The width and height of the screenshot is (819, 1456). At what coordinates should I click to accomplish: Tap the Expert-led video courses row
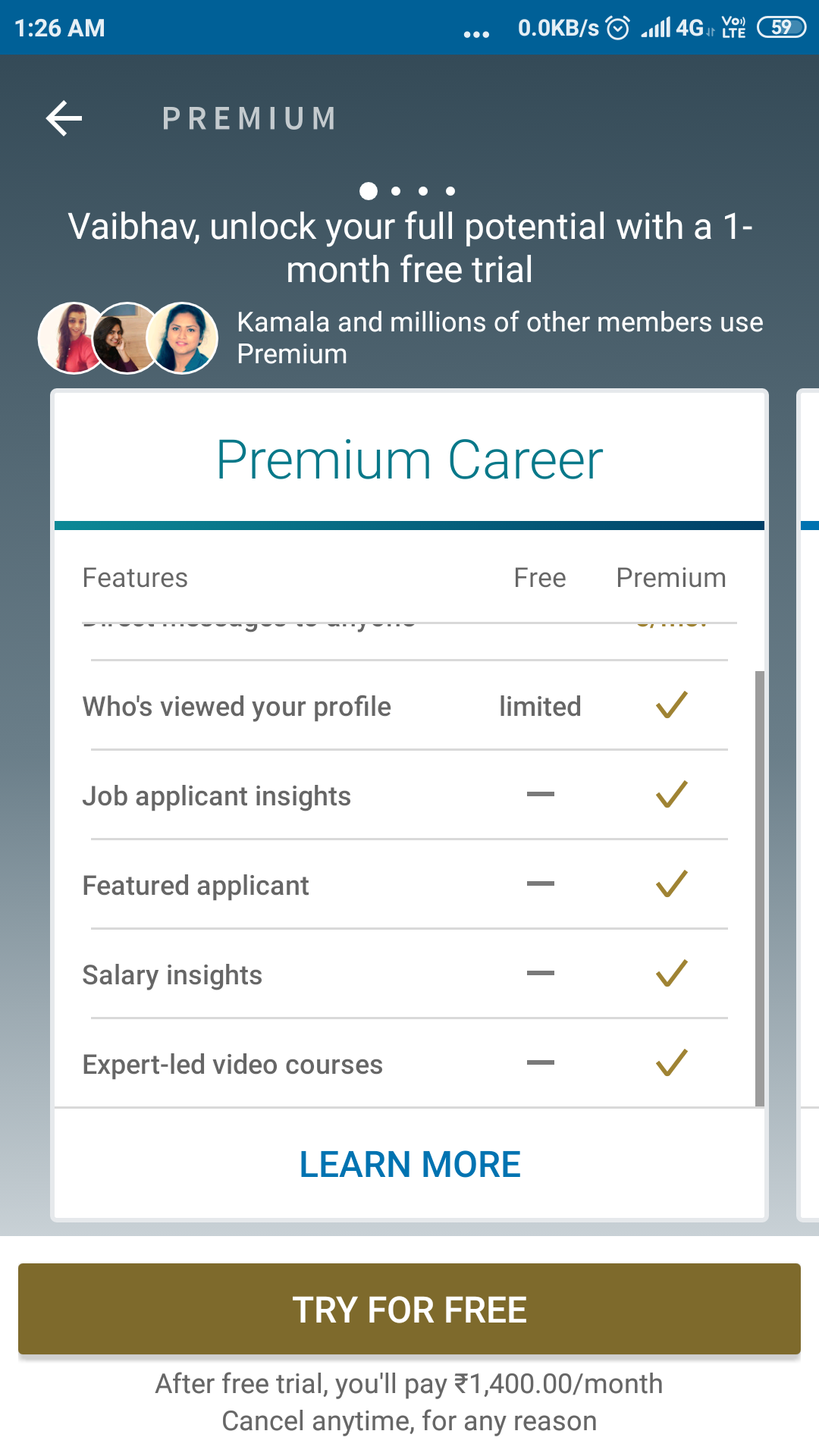click(x=232, y=1065)
